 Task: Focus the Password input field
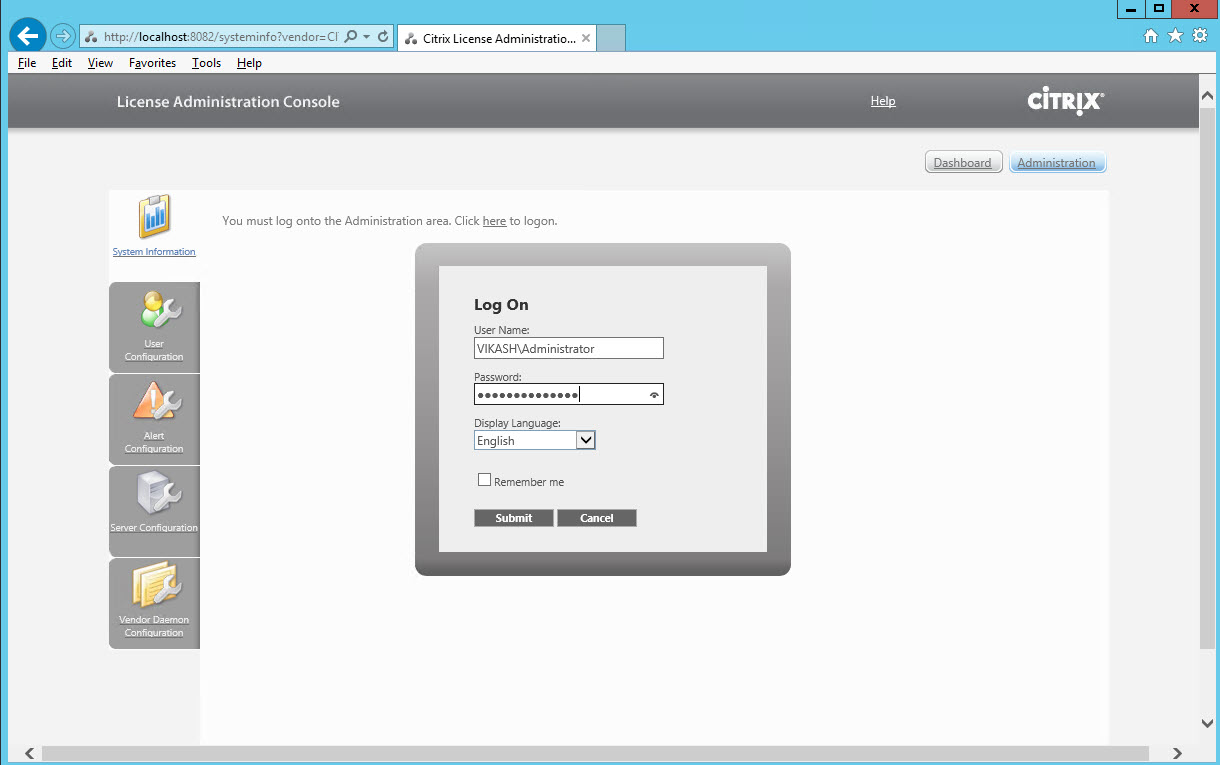(x=569, y=394)
